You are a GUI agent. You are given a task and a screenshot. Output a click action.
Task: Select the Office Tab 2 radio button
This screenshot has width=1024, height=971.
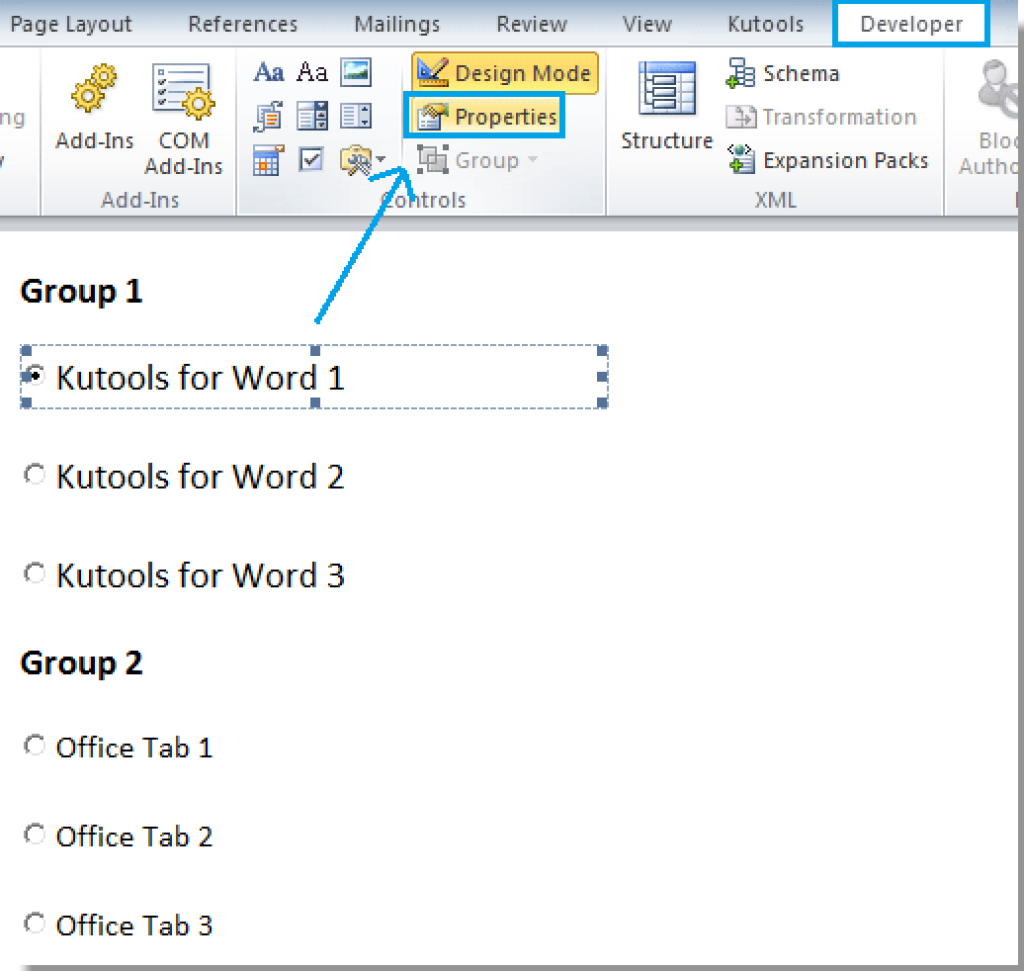[34, 834]
